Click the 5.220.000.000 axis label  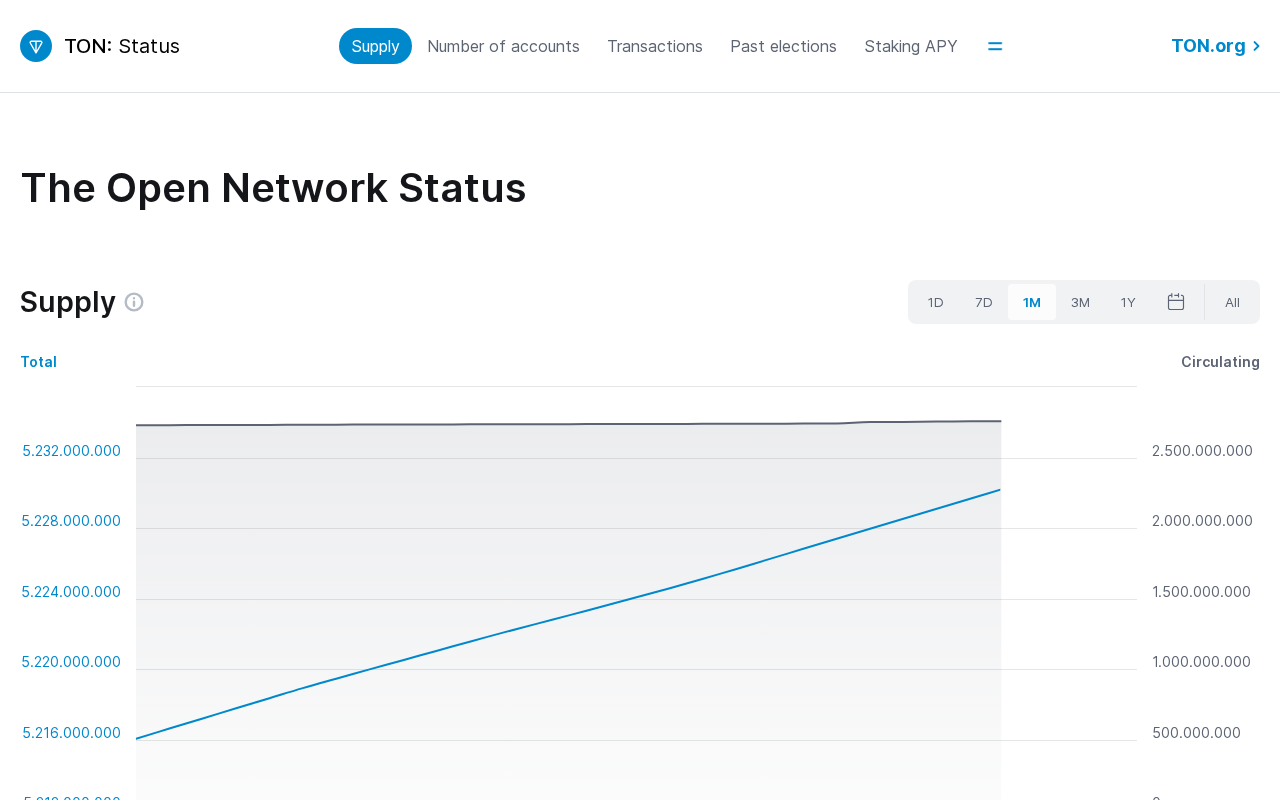click(71, 662)
